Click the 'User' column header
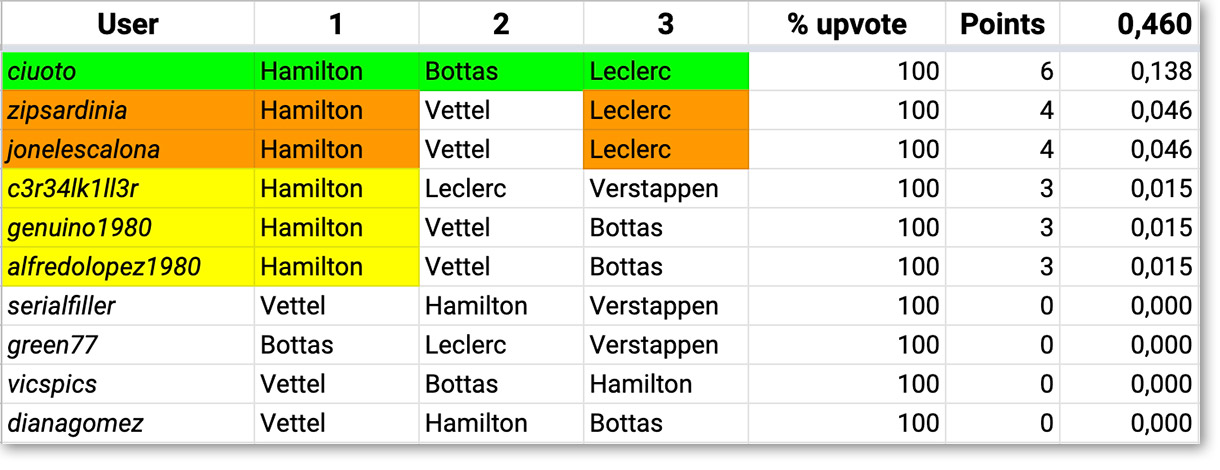 [x=129, y=25]
